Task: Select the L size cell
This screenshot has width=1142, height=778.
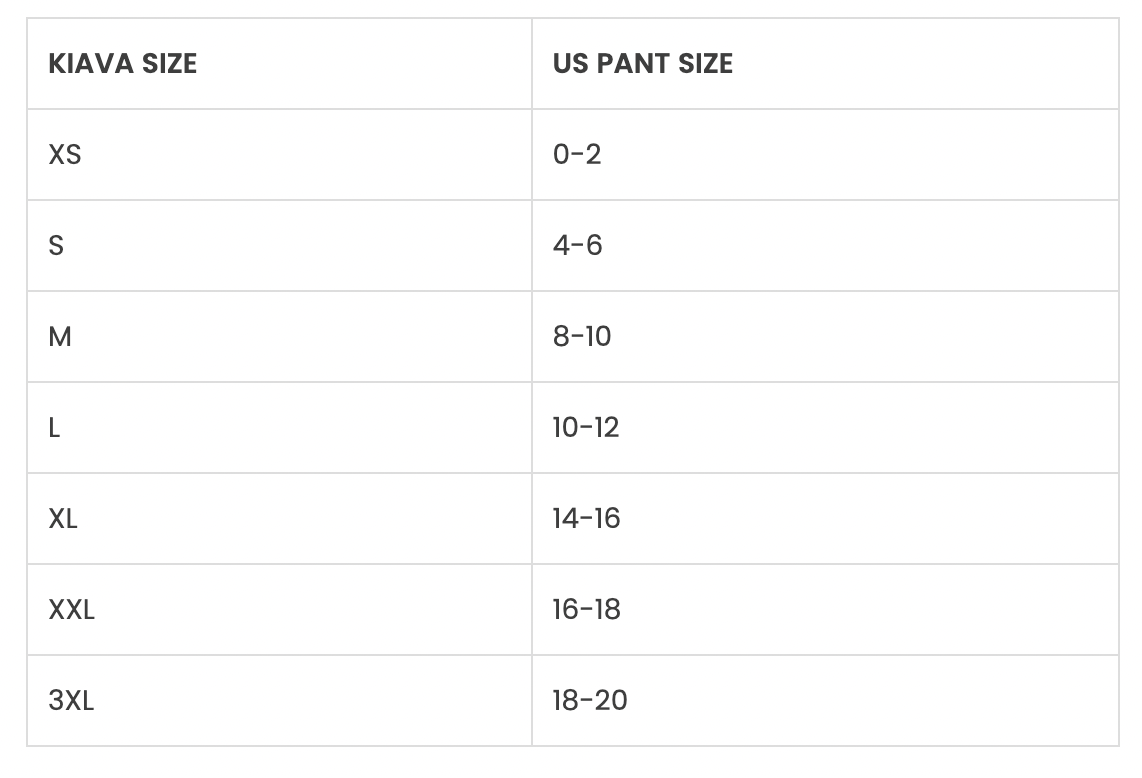Action: [x=54, y=428]
